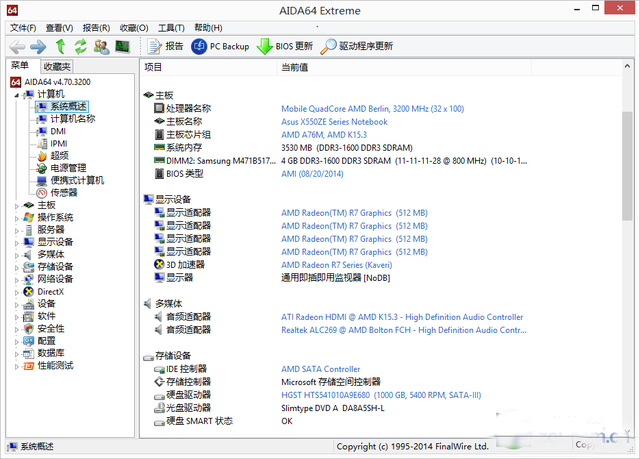The height and width of the screenshot is (459, 640).
Task: Collapse the 计算机 tree node
Action: [17, 95]
